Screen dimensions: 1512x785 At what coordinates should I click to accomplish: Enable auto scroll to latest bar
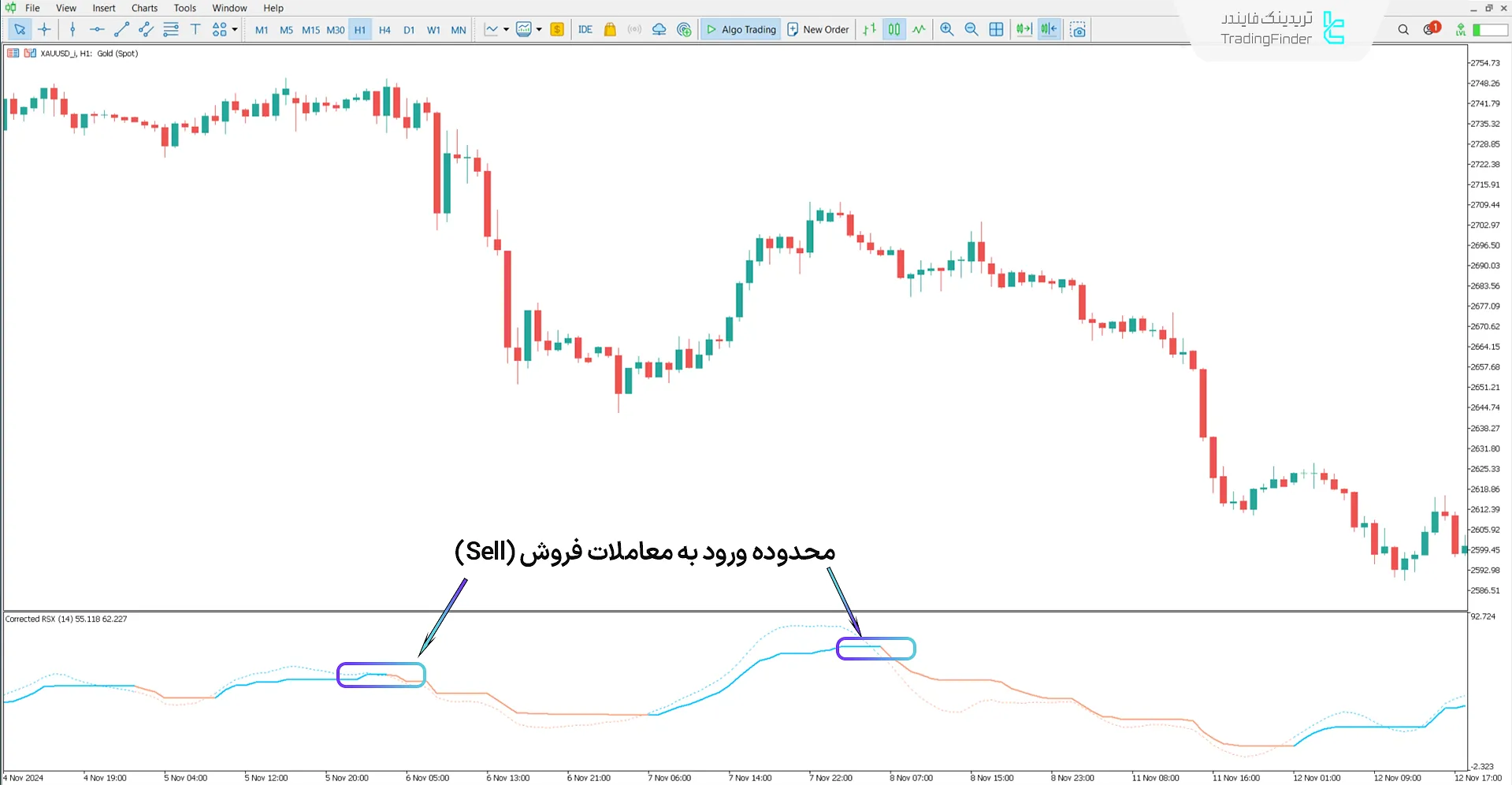[1023, 29]
